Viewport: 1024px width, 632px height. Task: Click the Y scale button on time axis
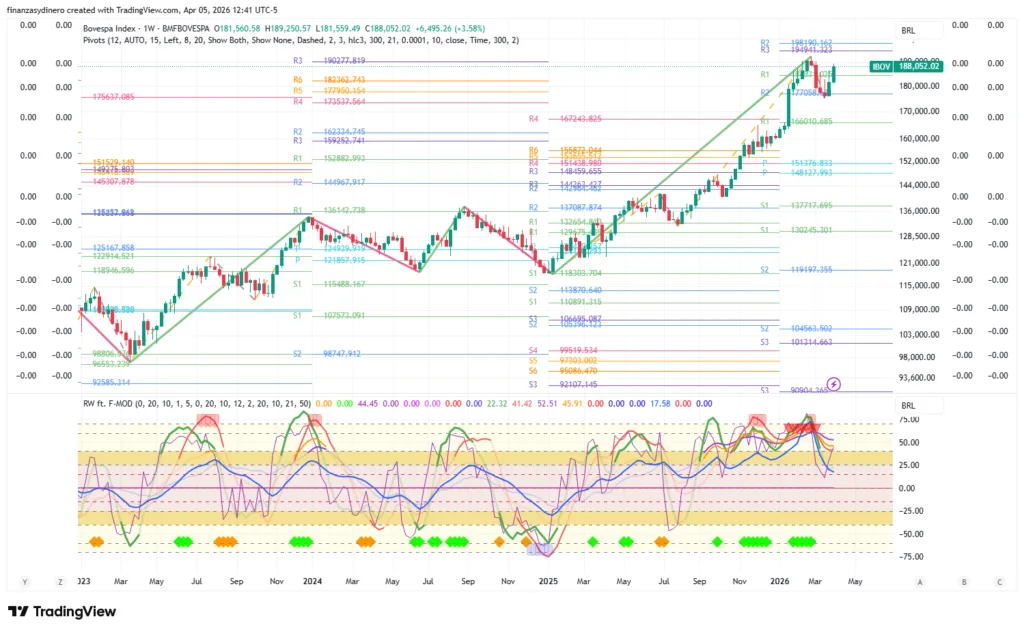(26, 580)
